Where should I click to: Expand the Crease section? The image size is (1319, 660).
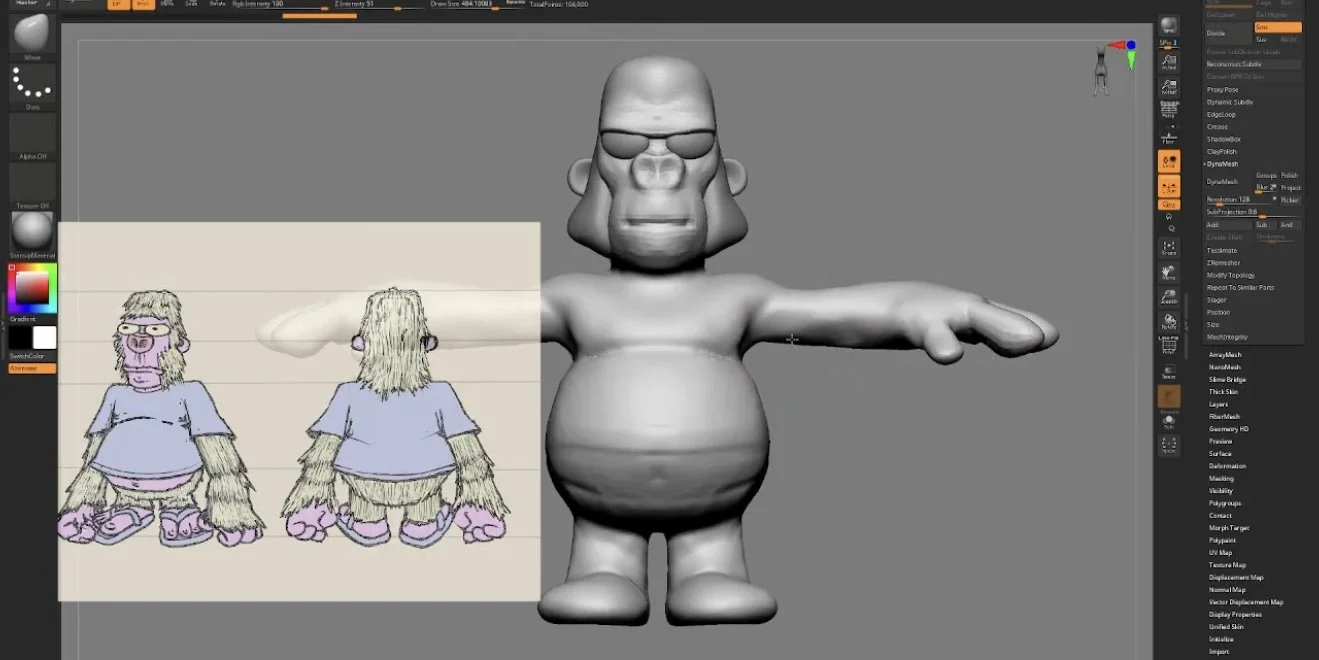click(x=1217, y=127)
